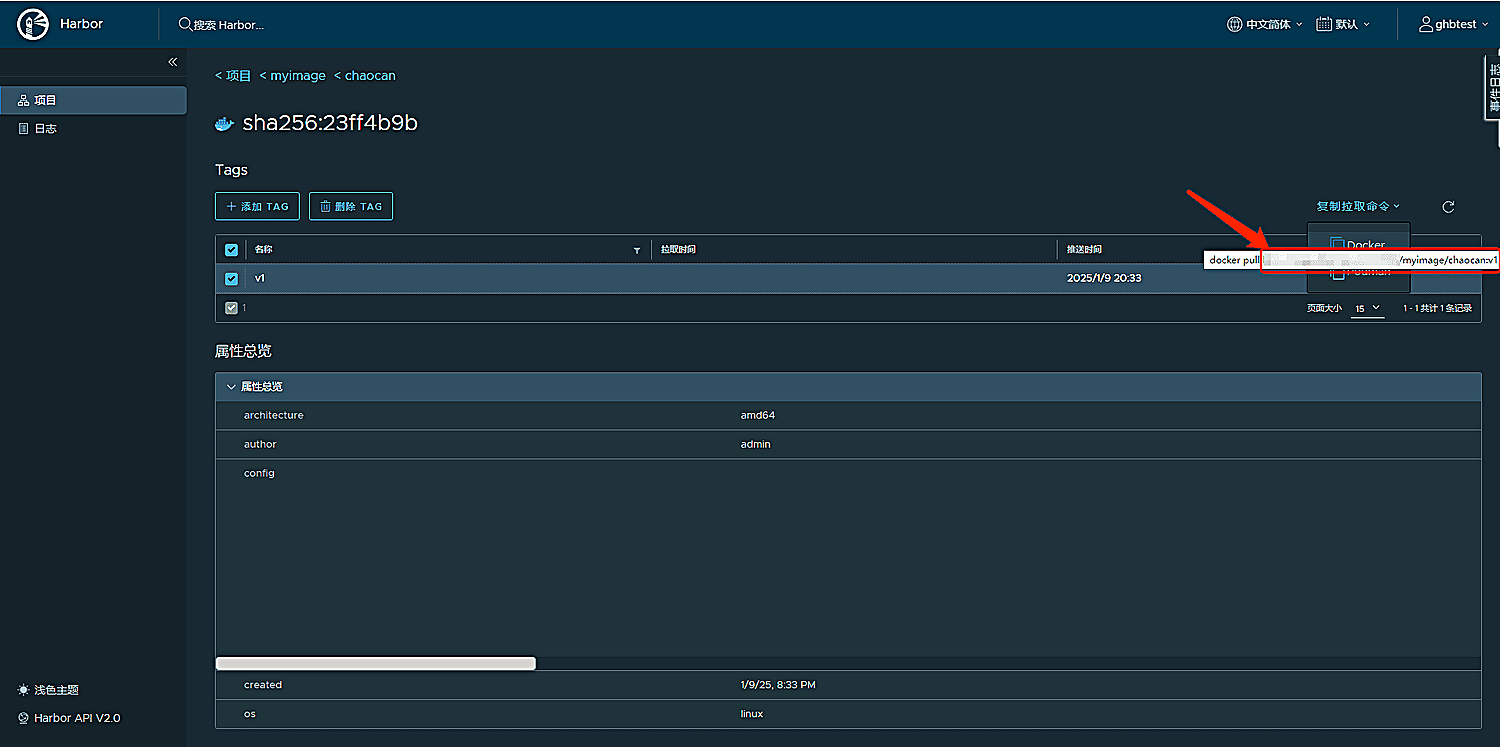The image size is (1500, 747).
Task: Click the 删除 TAG button
Action: [351, 206]
